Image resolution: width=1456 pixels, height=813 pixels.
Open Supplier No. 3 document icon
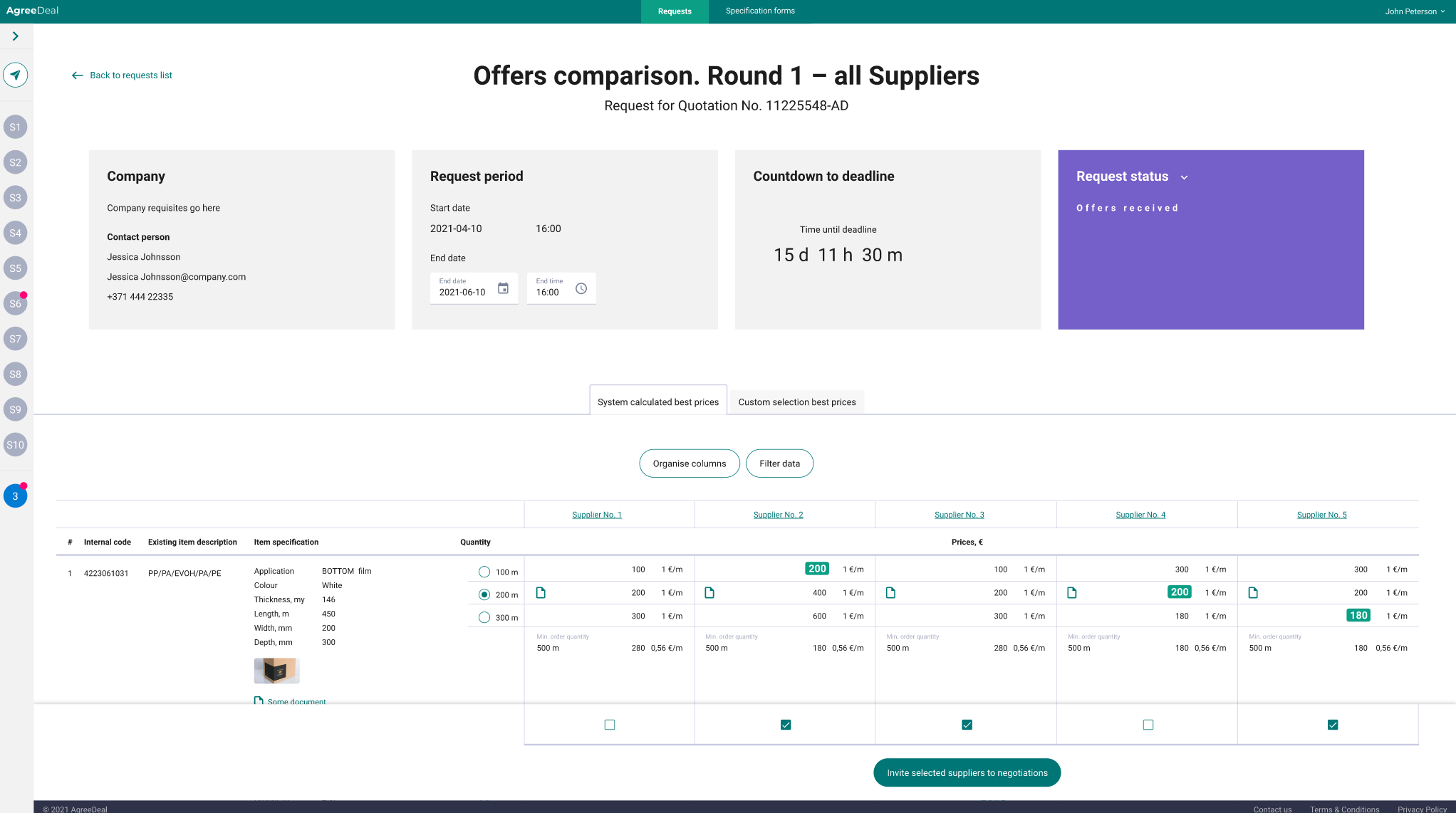890,593
